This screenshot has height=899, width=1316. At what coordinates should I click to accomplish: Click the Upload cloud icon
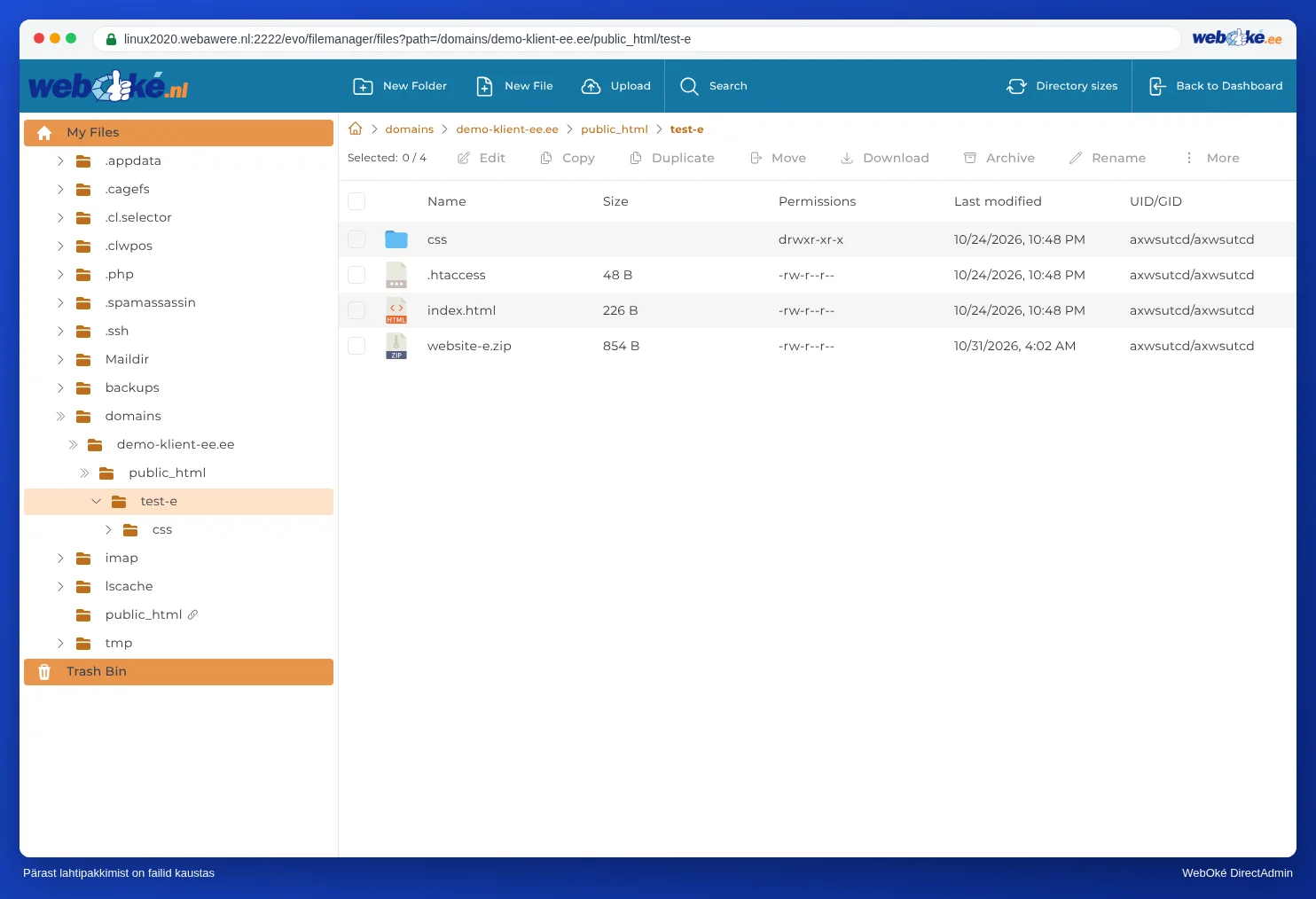coord(591,86)
